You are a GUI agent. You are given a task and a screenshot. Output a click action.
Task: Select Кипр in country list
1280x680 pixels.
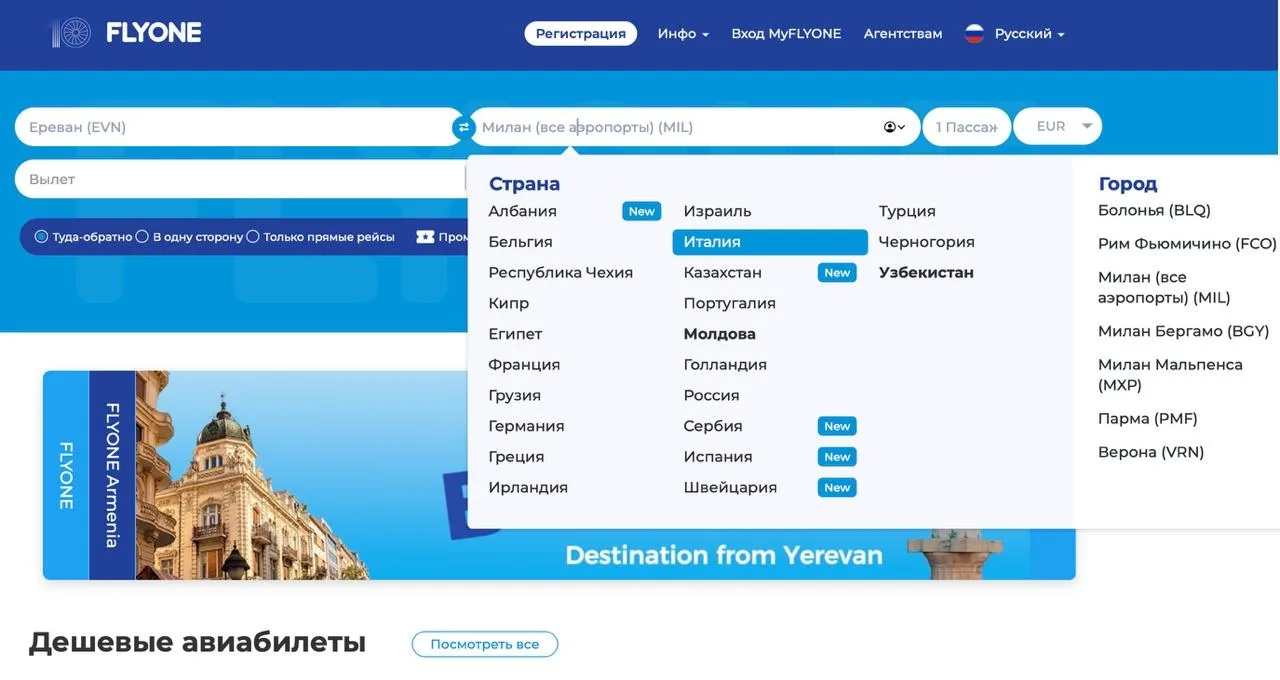click(508, 303)
